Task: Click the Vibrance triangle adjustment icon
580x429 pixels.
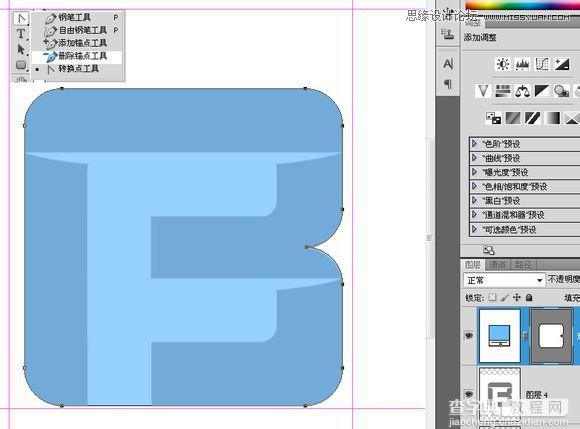Action: 483,91
